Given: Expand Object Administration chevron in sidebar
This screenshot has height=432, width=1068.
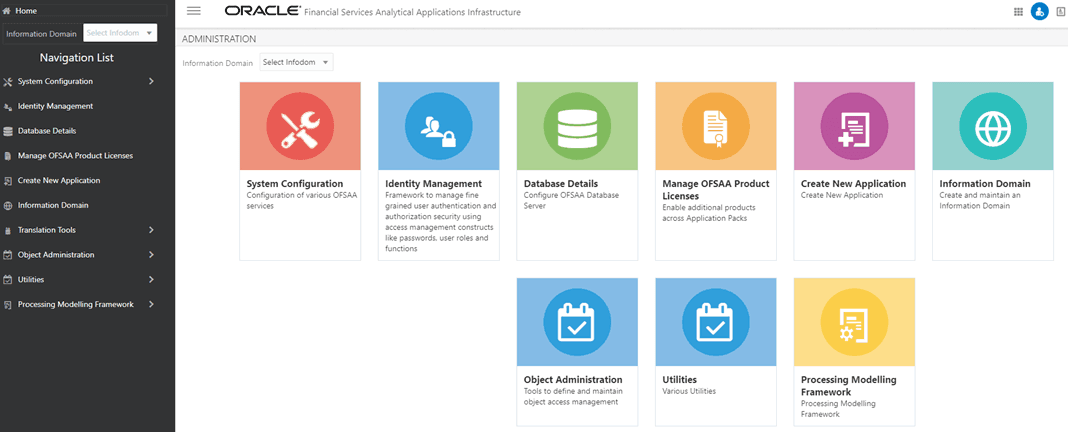Looking at the screenshot, I should click(x=151, y=255).
